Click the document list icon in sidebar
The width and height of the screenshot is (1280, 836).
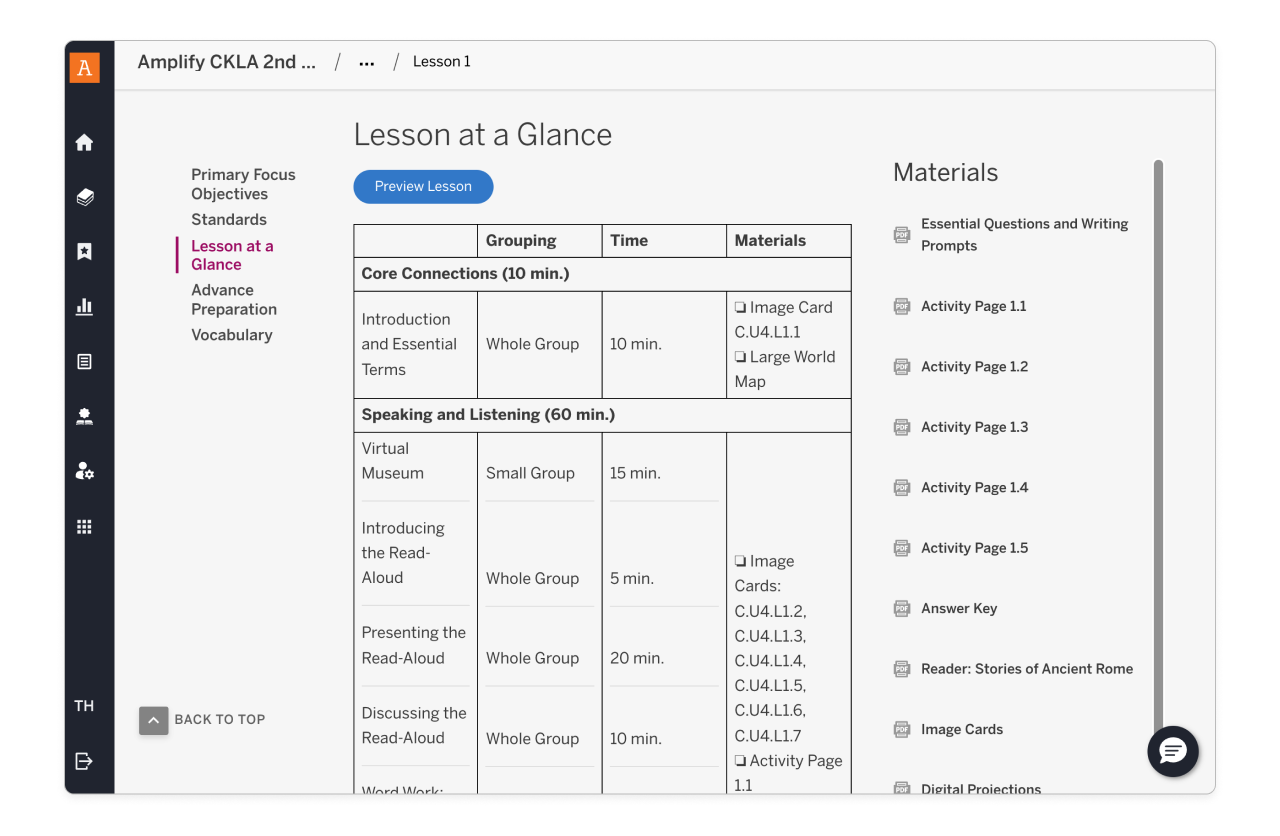[85, 362]
